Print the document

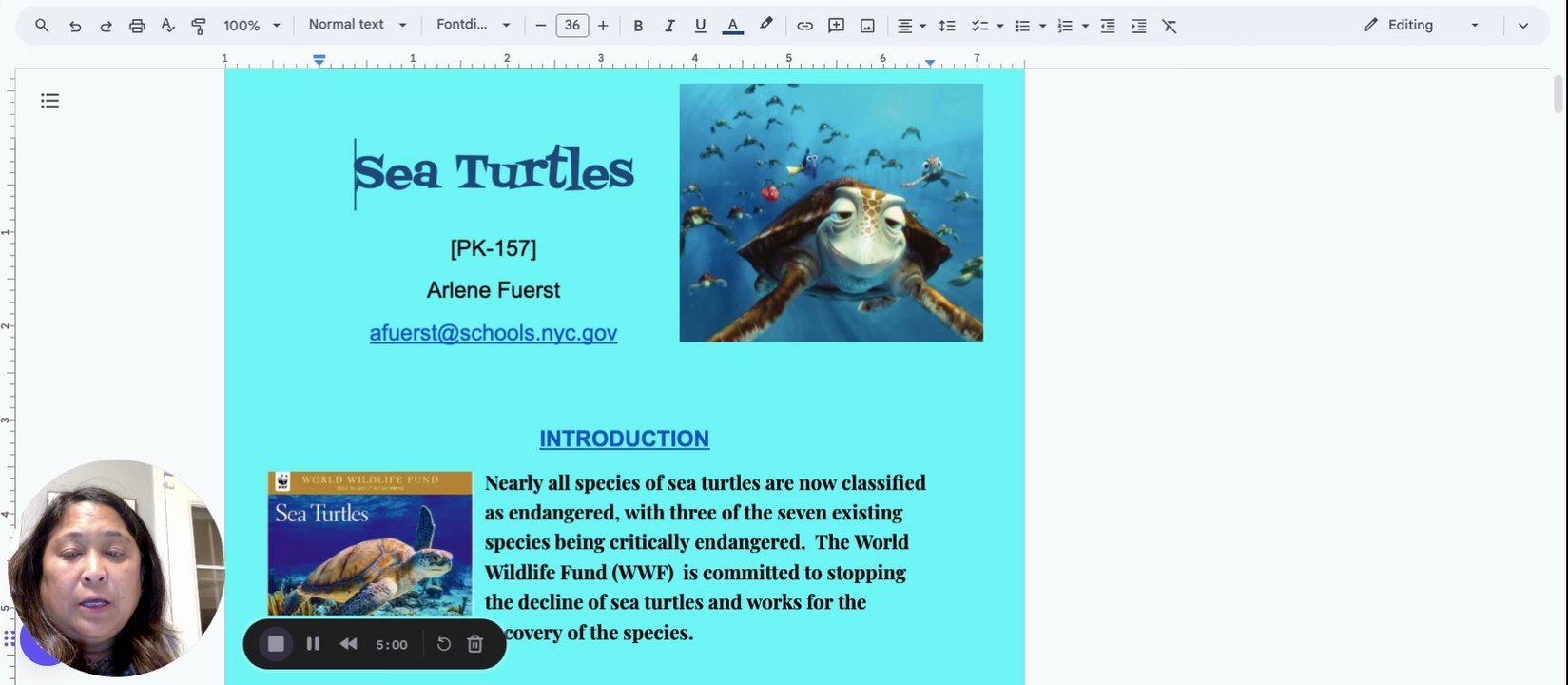tap(137, 26)
